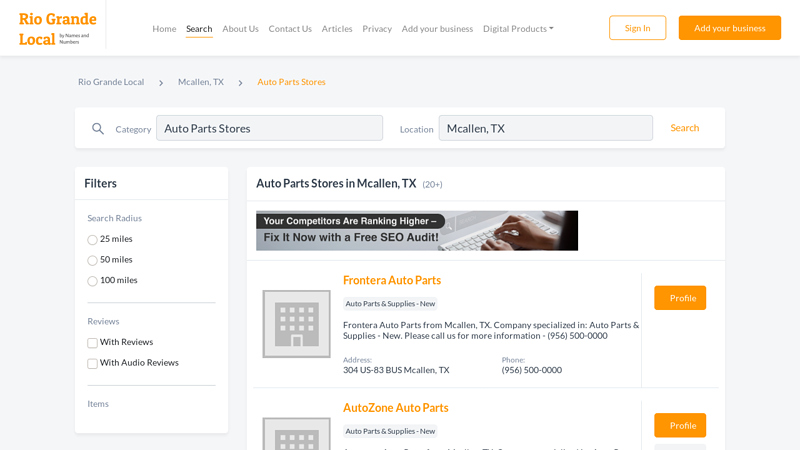Click Frontera's Auto Parts & Supplies tag
The width and height of the screenshot is (800, 450).
click(x=390, y=304)
